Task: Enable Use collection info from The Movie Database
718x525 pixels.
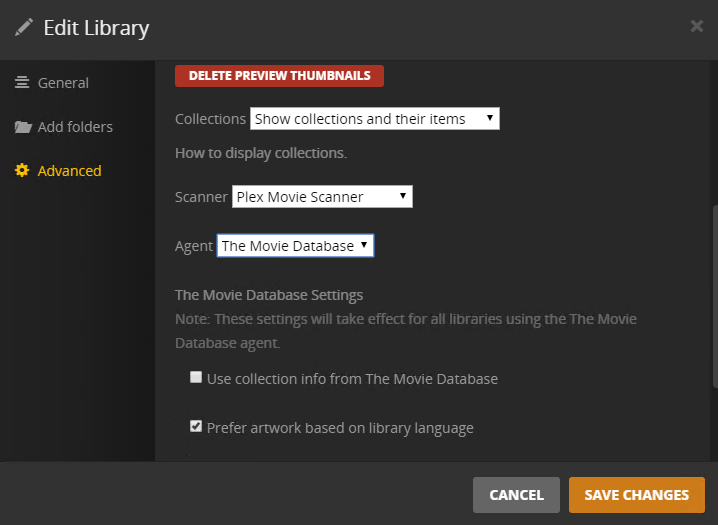Action: [196, 378]
